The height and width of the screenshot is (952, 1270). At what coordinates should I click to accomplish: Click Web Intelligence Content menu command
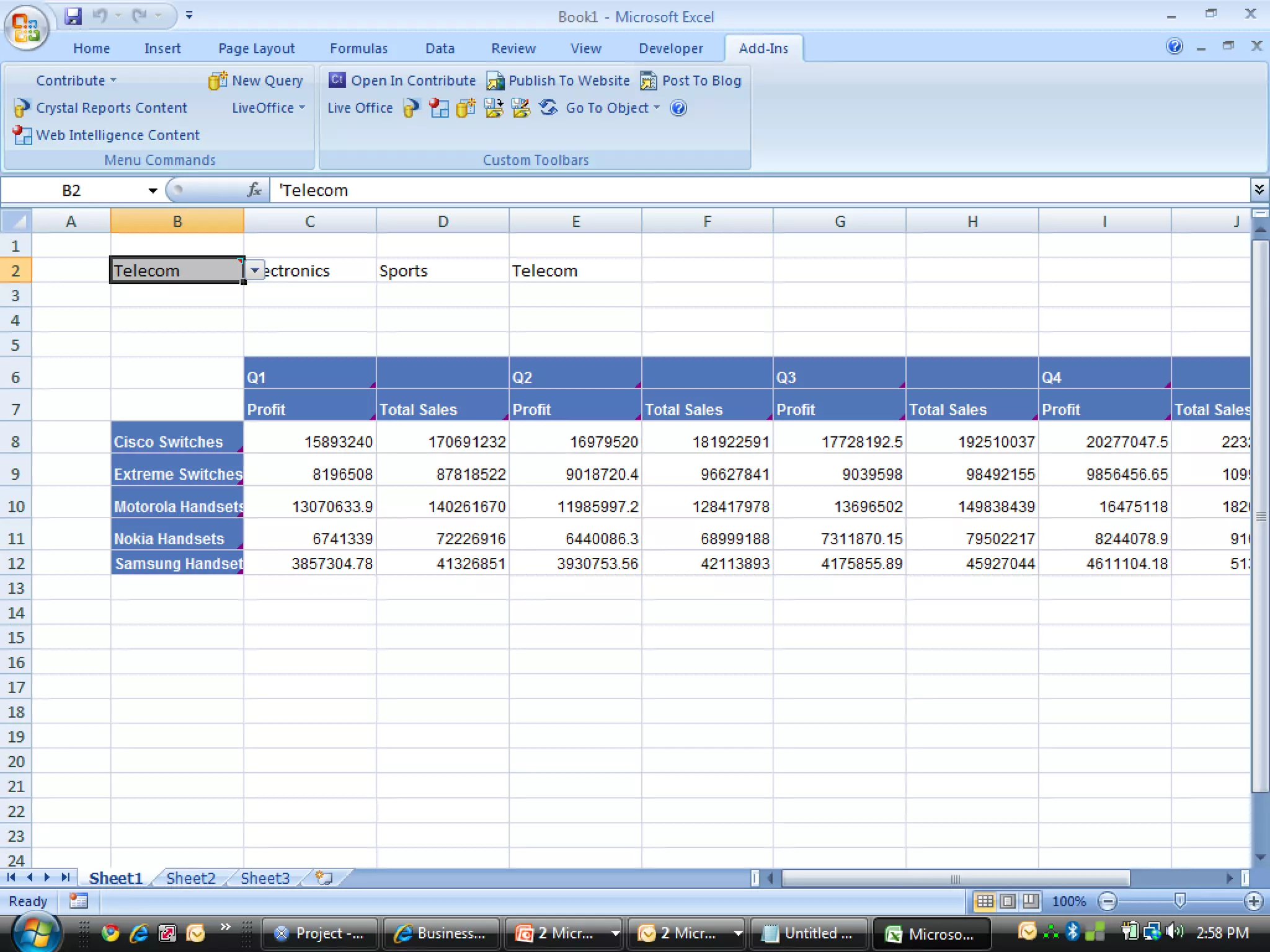pos(107,135)
